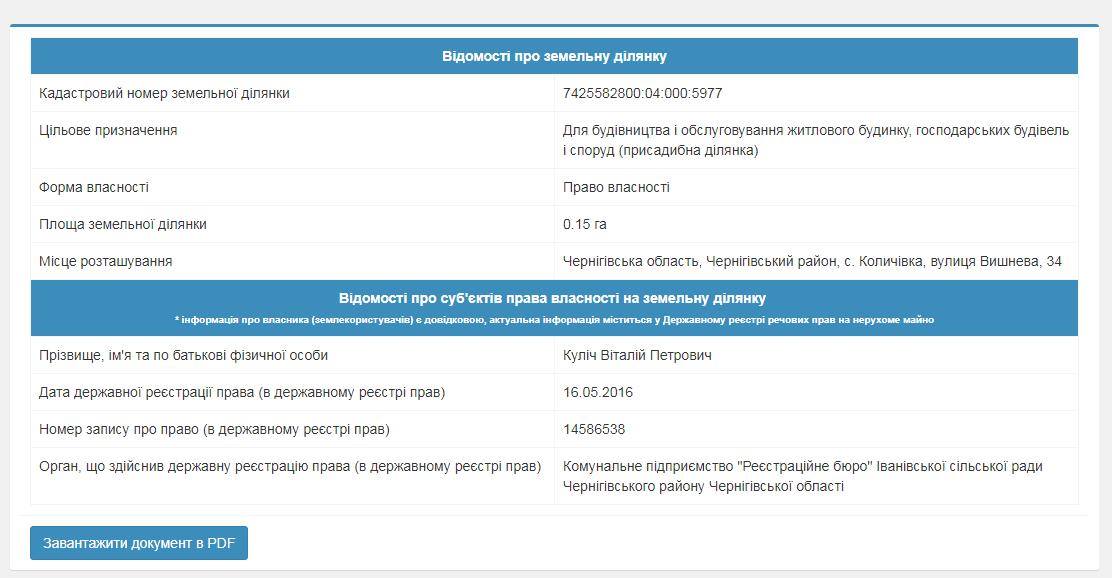Click the cadastral number 7425582800:04:000:5977
This screenshot has height=578, width=1112.
[x=642, y=93]
